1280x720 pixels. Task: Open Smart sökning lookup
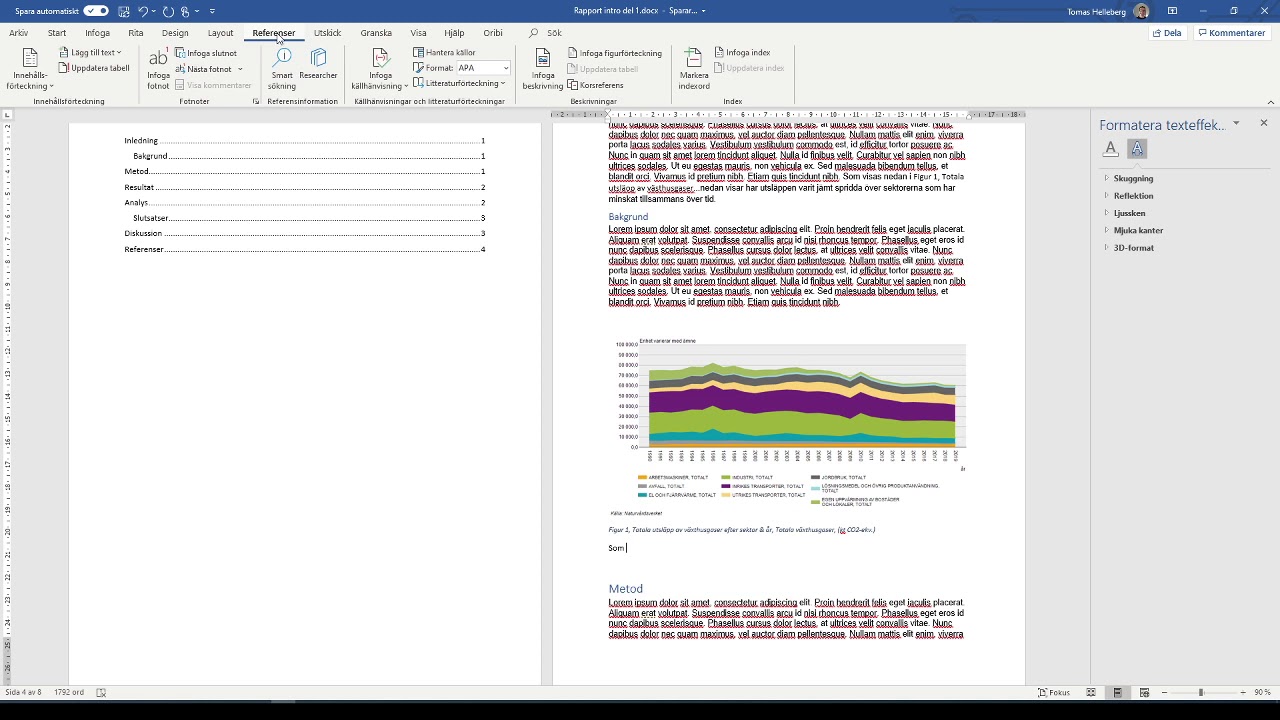point(282,69)
